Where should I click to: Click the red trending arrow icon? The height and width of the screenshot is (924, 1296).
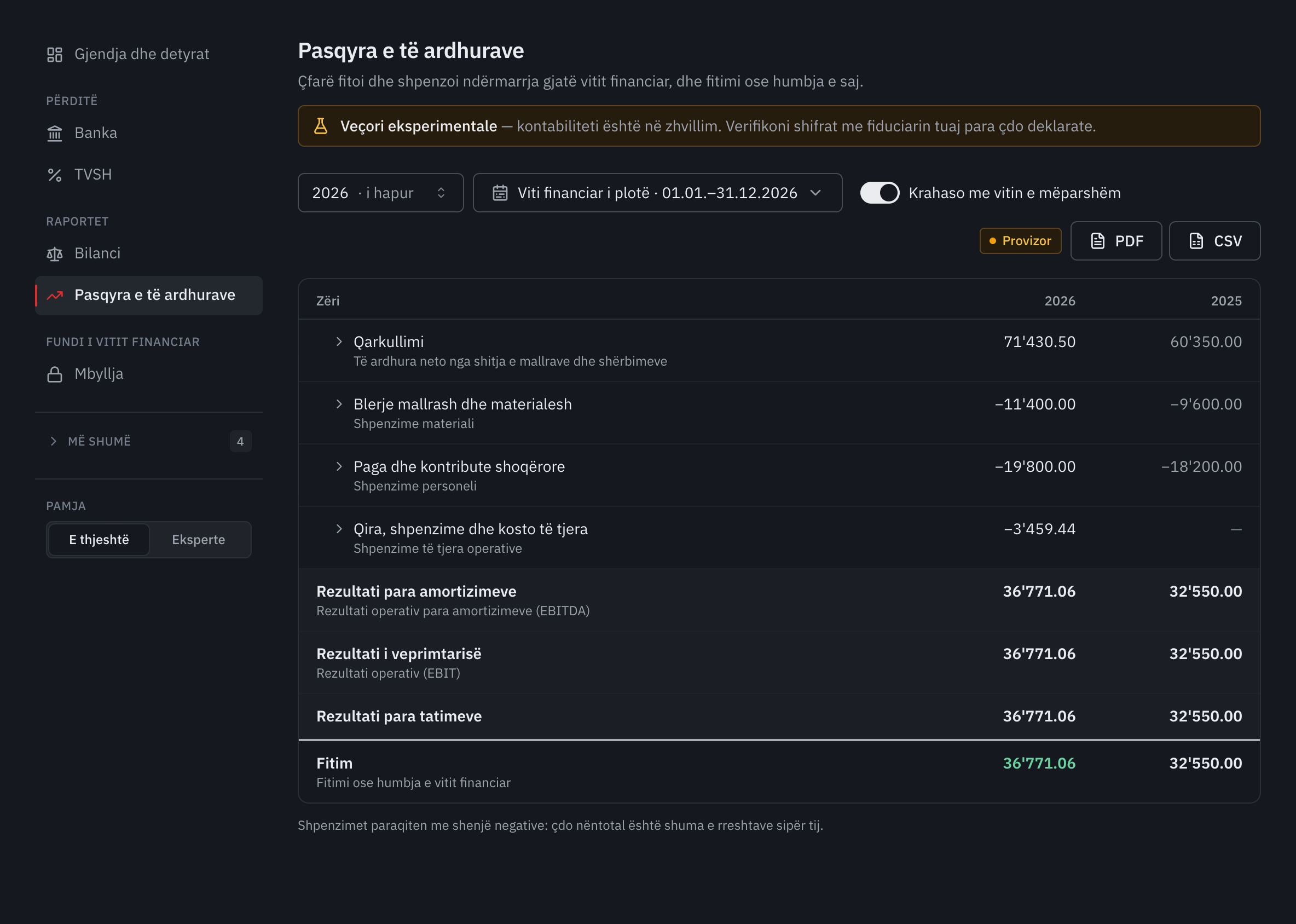tap(55, 295)
